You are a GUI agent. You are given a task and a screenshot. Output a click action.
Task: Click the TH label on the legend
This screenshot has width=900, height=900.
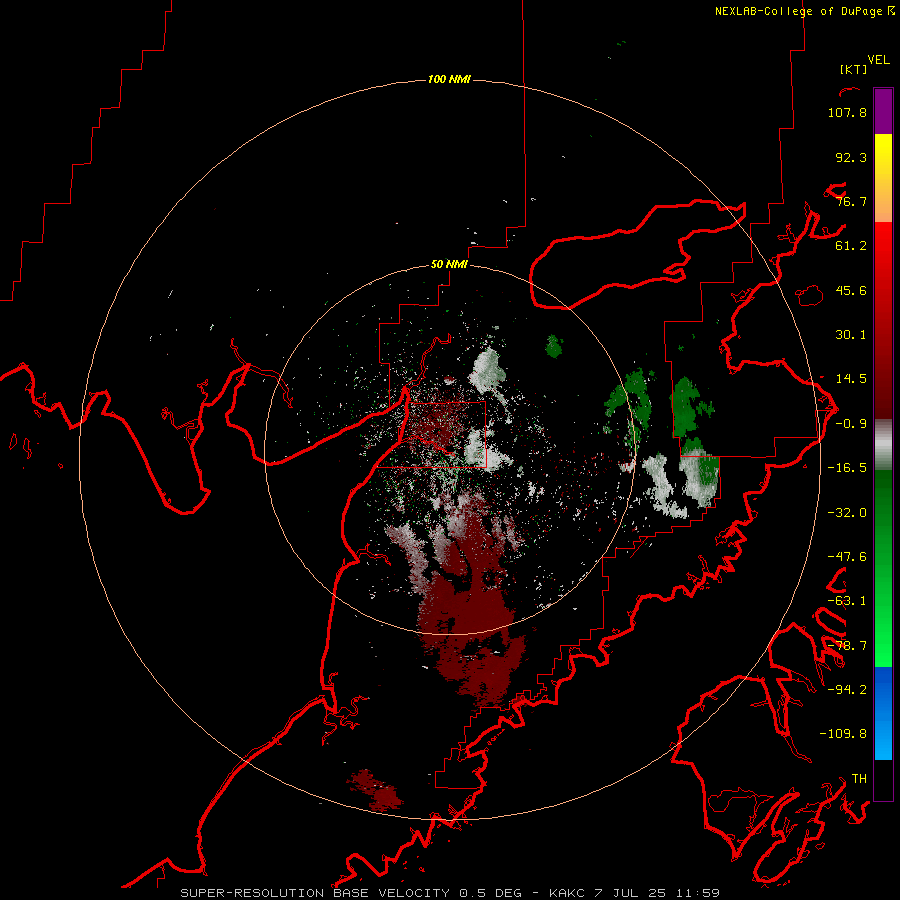pyautogui.click(x=859, y=779)
